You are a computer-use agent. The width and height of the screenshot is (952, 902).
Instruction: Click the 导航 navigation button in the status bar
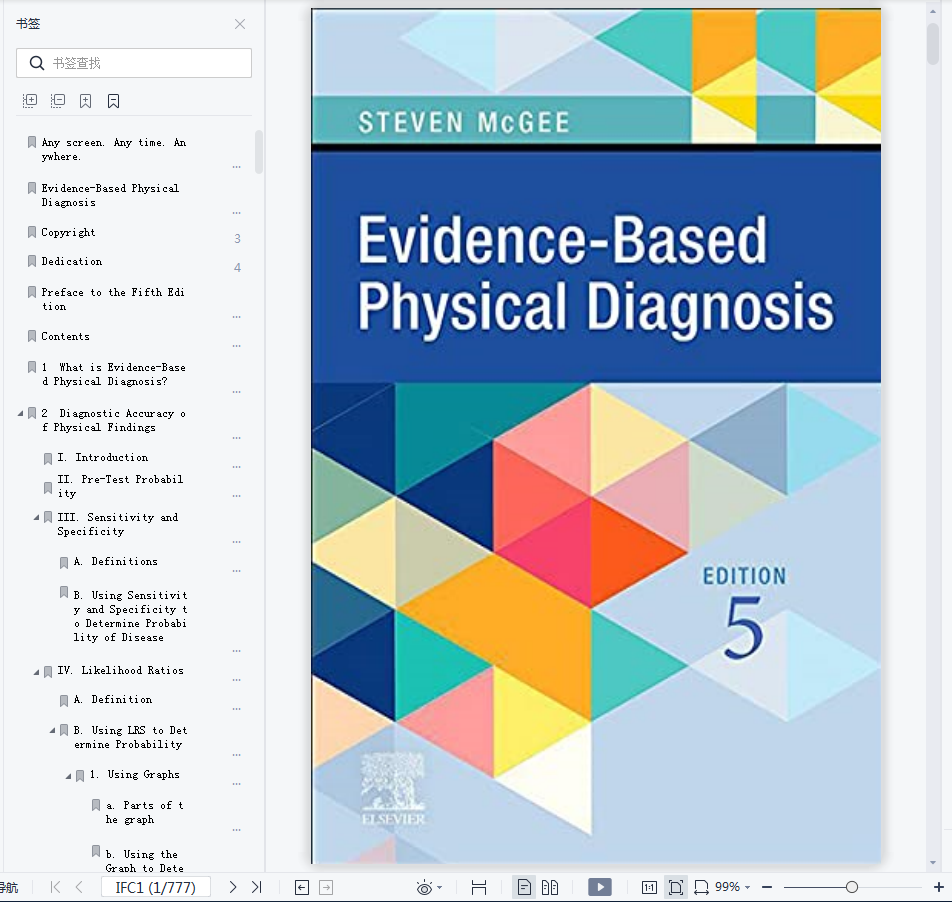tap(9, 887)
